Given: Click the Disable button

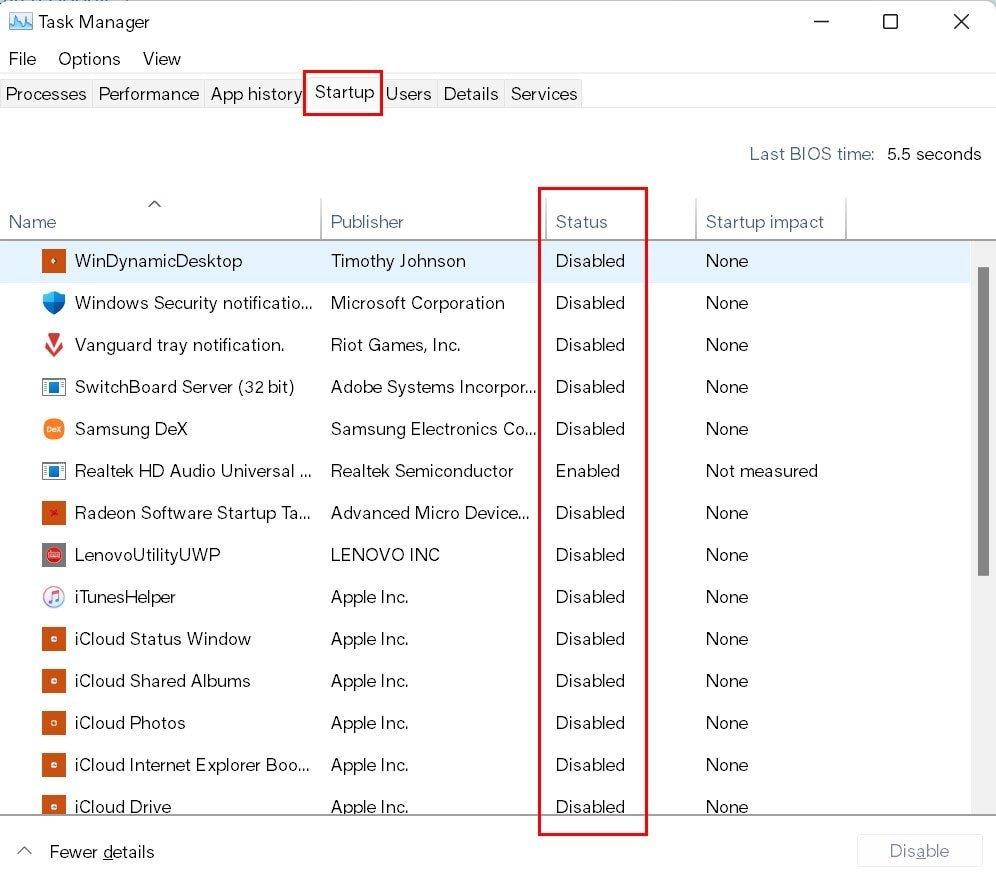Looking at the screenshot, I should point(919,851).
